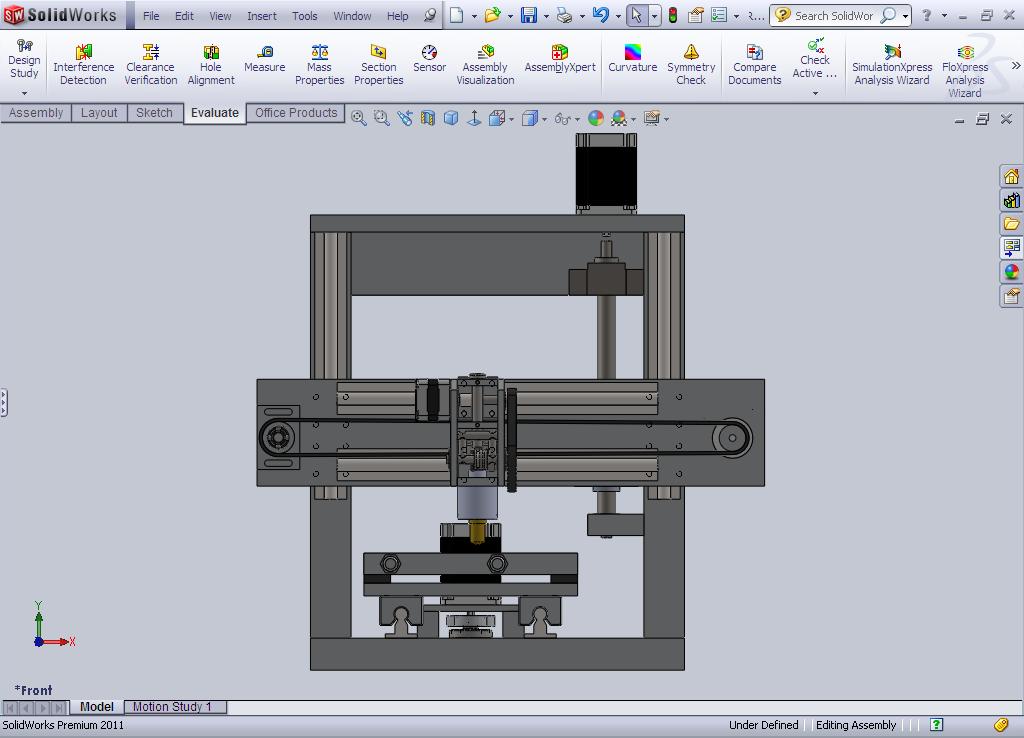
Task: Open the Section View tool
Action: coord(427,117)
